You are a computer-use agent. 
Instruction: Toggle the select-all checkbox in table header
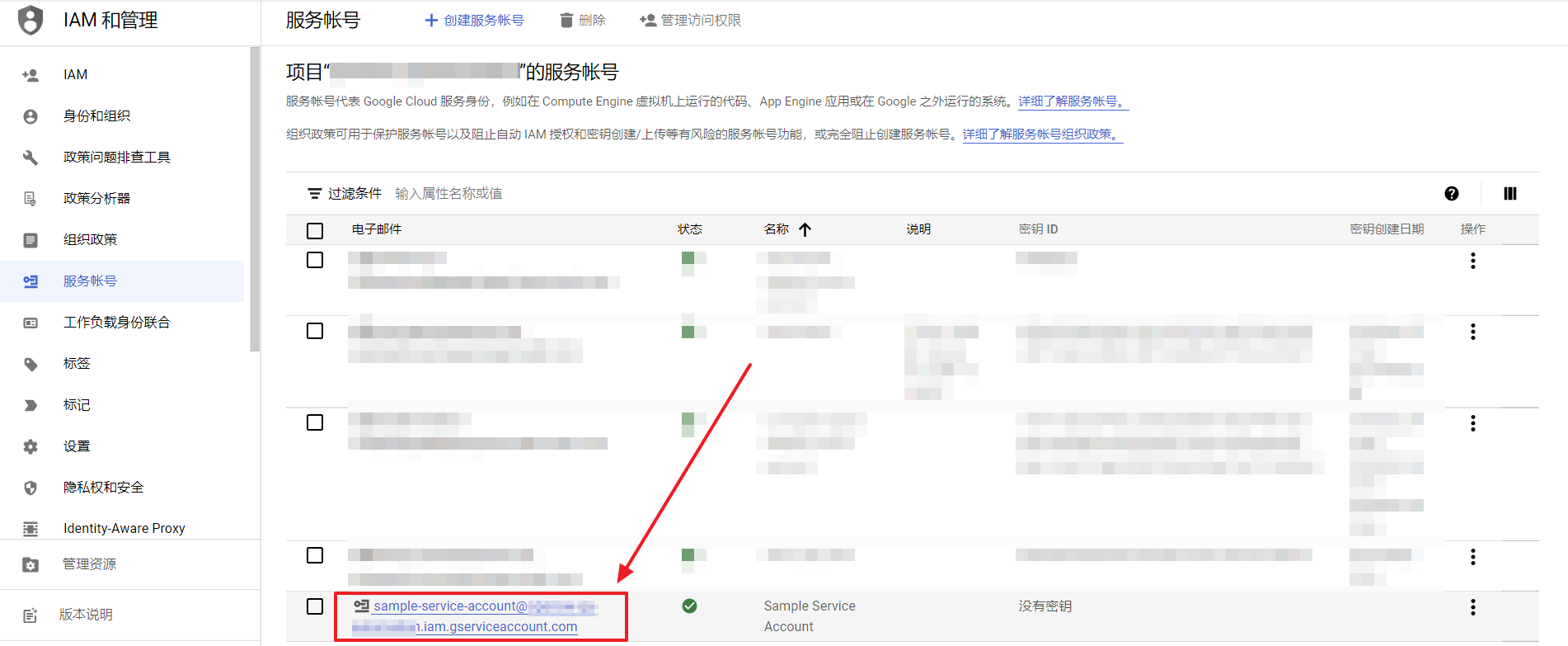tap(315, 231)
